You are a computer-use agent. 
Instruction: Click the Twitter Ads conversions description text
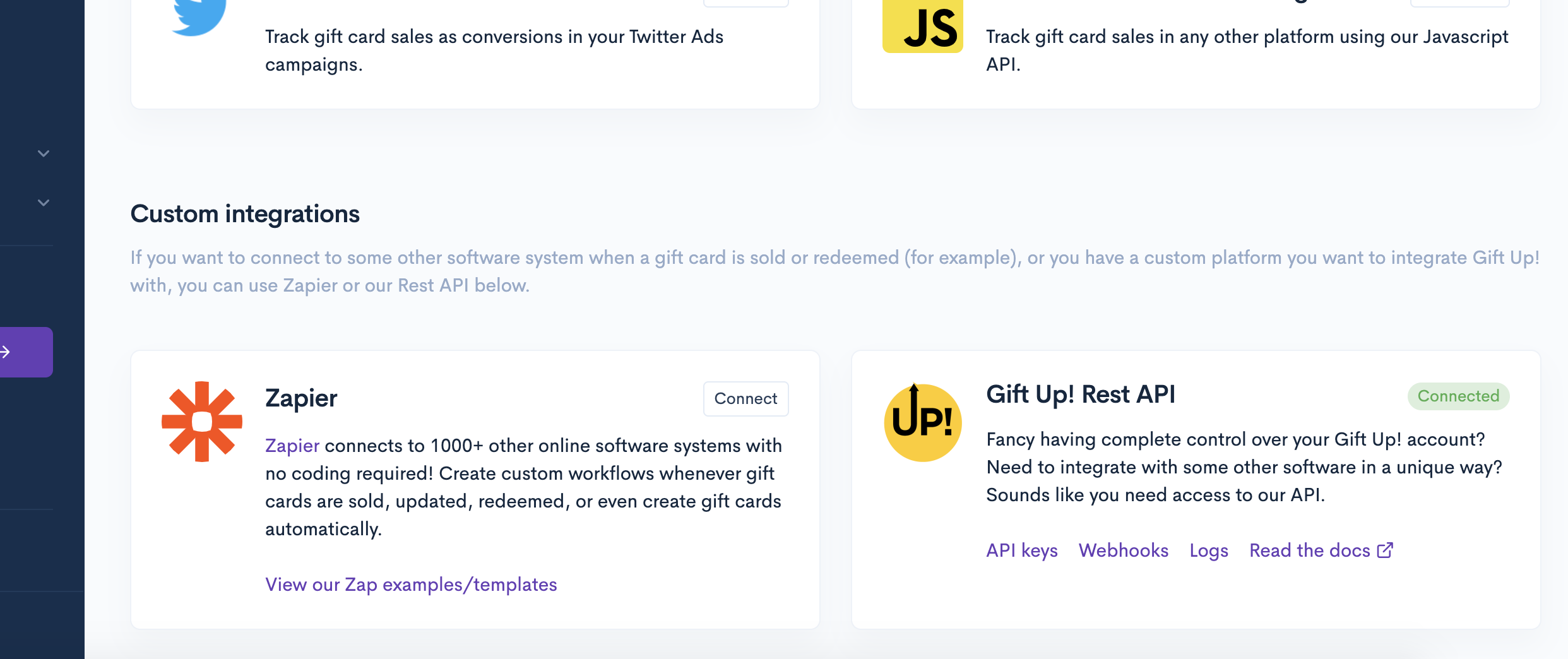(494, 50)
